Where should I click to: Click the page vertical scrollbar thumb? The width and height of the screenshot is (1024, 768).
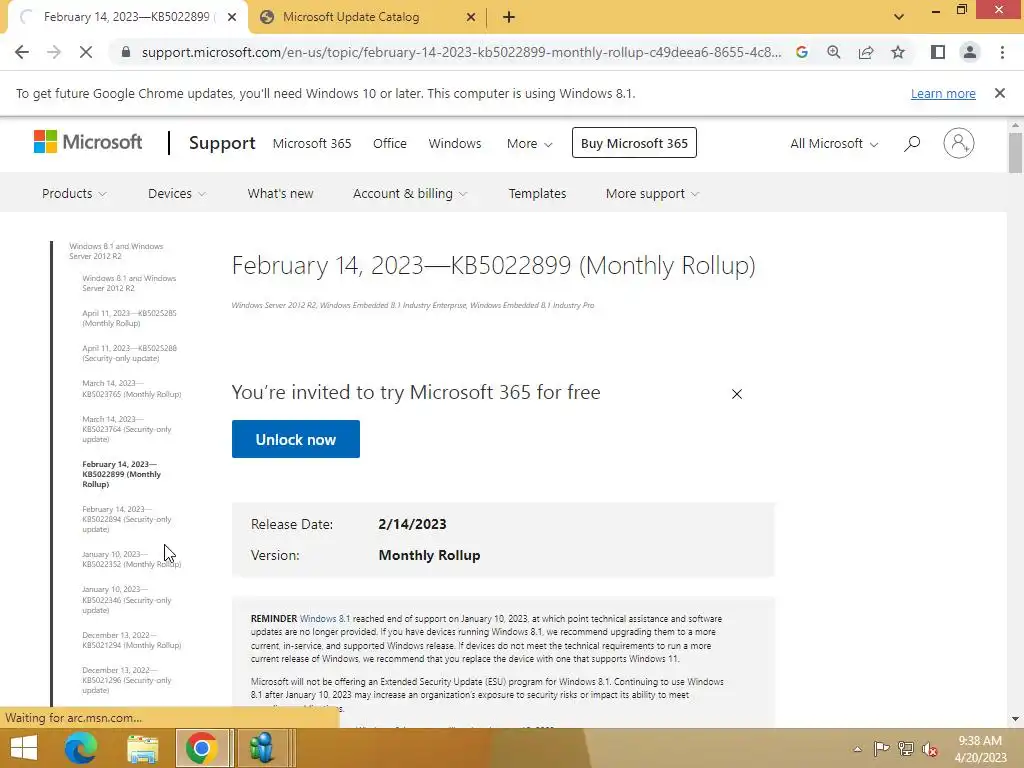pyautogui.click(x=1015, y=153)
